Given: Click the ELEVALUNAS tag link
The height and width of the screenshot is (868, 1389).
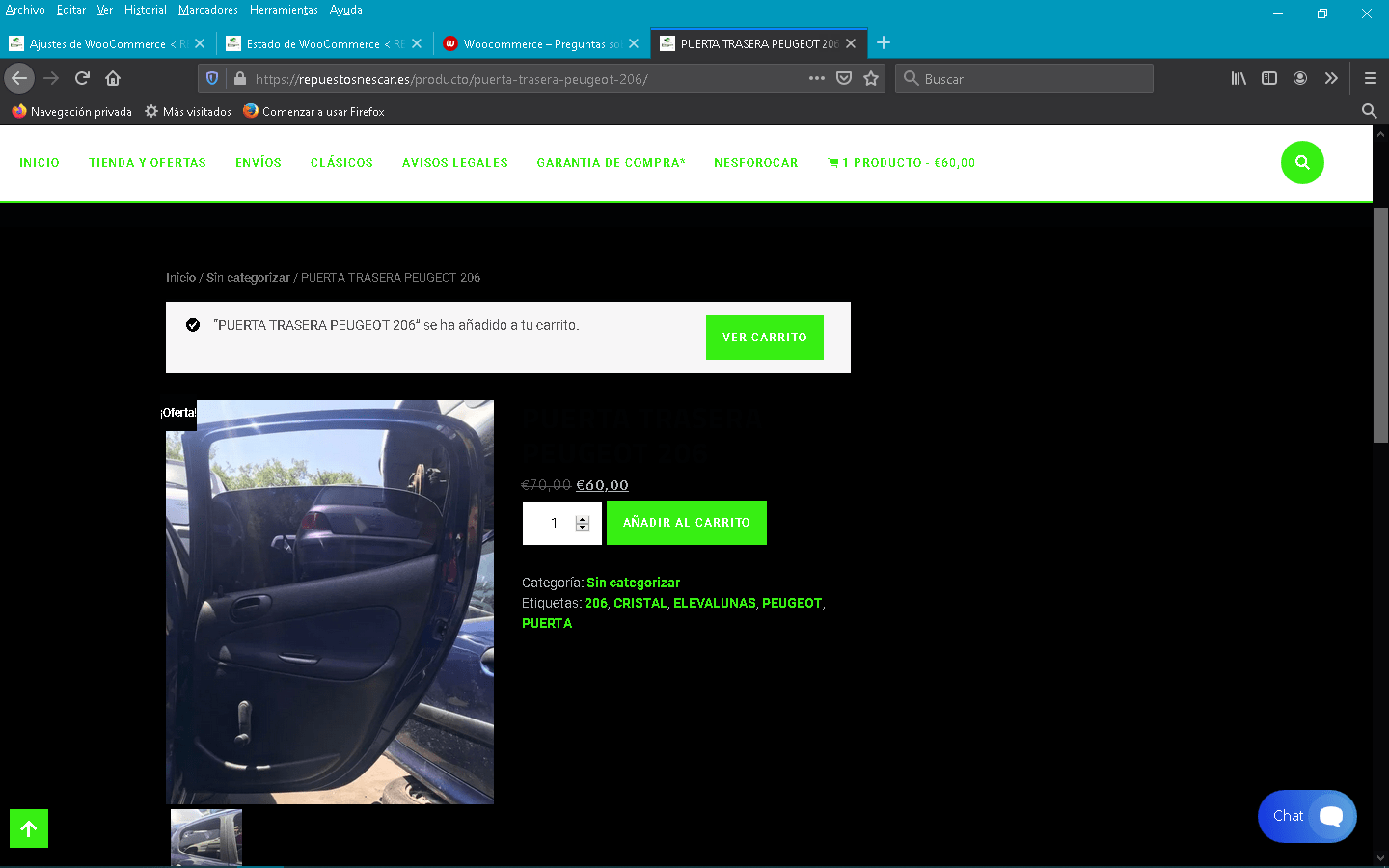Looking at the screenshot, I should pyautogui.click(x=715, y=603).
